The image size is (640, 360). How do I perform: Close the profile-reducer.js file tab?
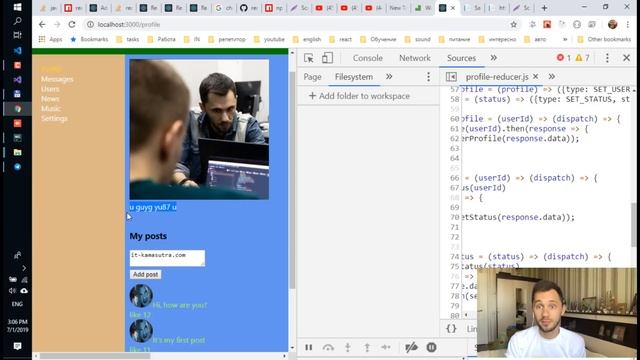click(x=536, y=76)
